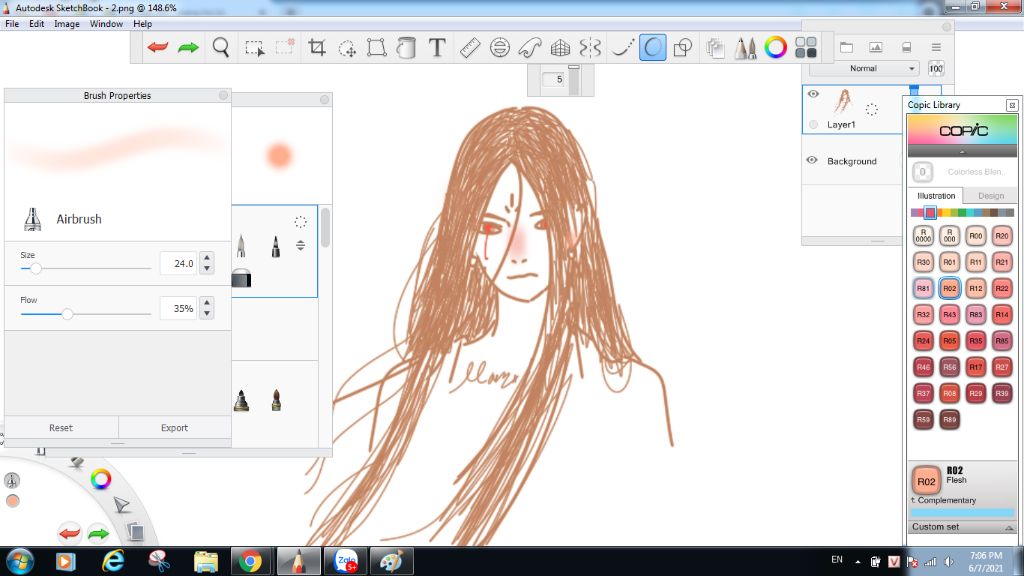Image resolution: width=1024 pixels, height=576 pixels.
Task: Increase the brush Size stepper up arrow
Action: [x=207, y=257]
